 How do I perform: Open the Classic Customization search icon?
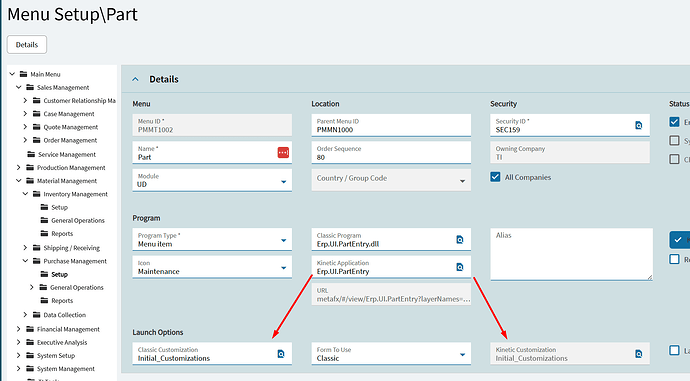[x=281, y=354]
